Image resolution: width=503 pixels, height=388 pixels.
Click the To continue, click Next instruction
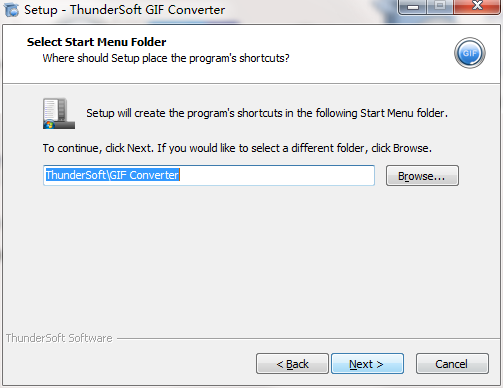coord(237,148)
